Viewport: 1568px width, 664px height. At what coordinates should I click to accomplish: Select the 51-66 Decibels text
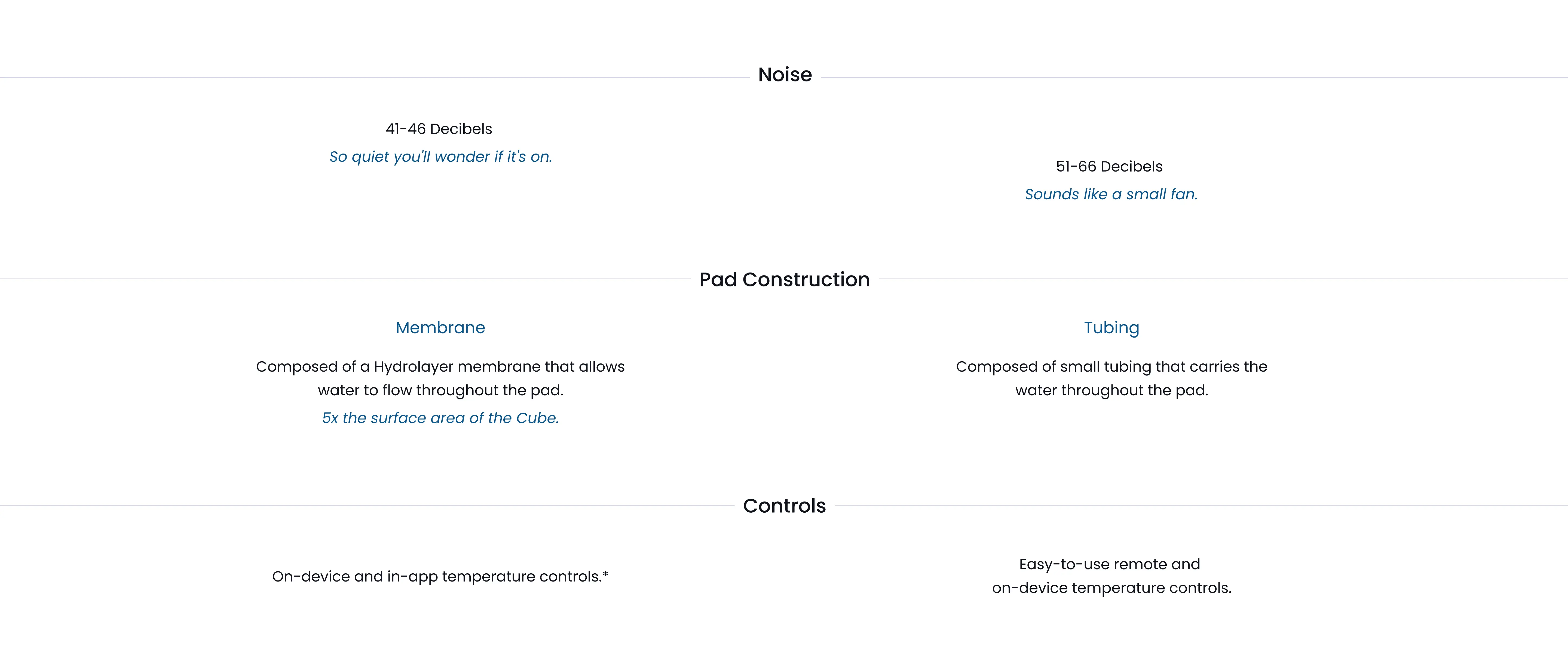[x=1109, y=167]
